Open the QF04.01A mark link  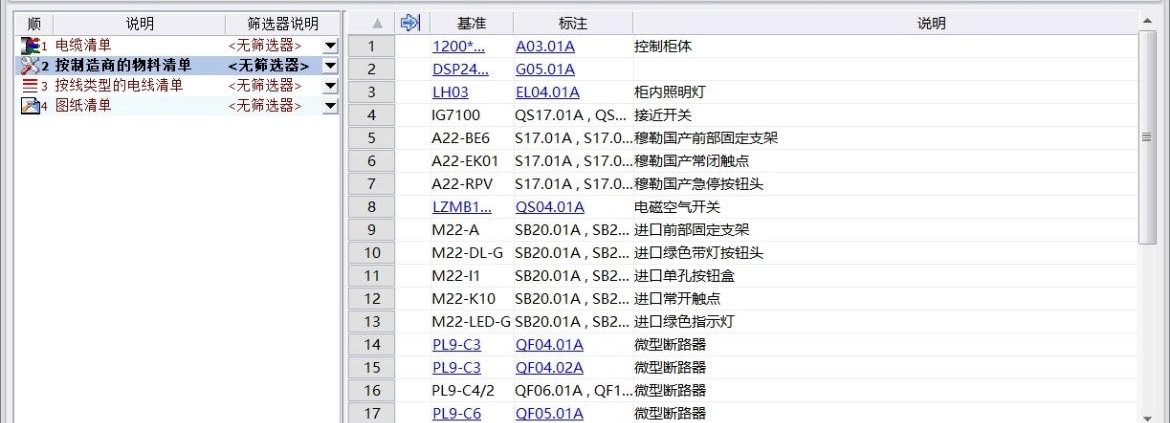549,345
